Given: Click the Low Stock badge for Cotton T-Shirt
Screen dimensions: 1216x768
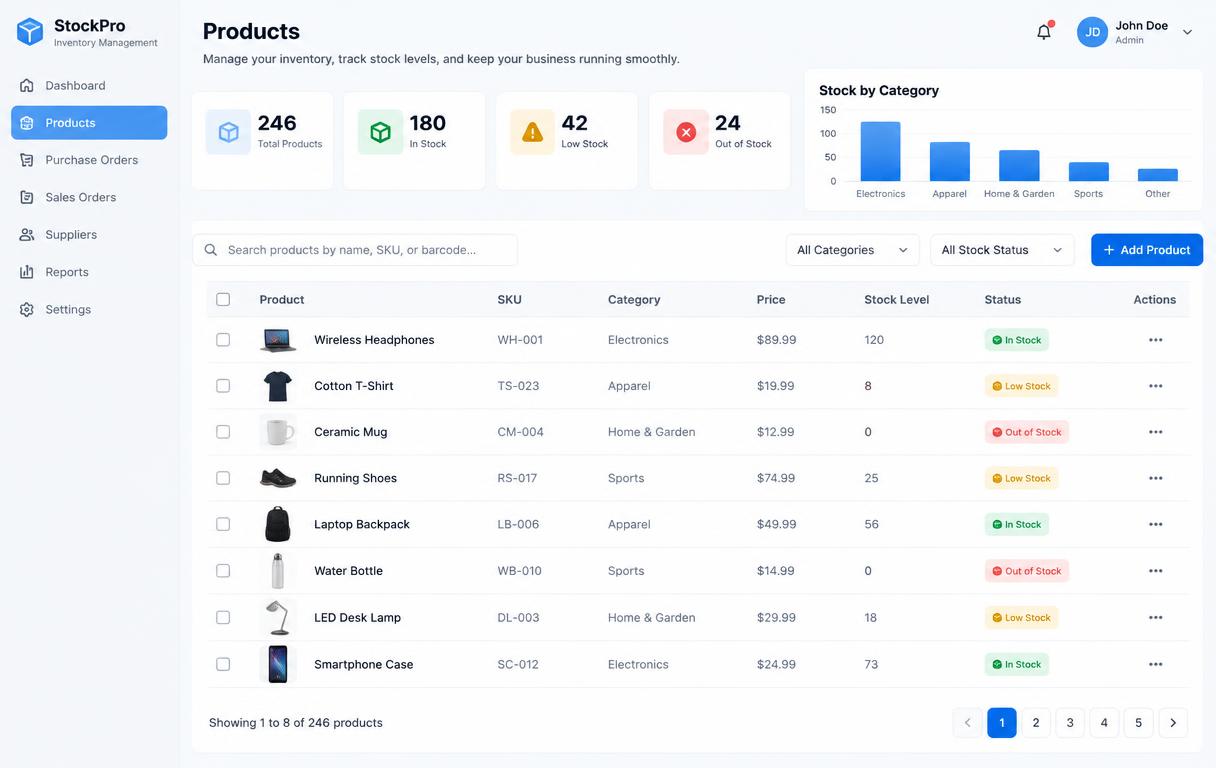Looking at the screenshot, I should (x=1021, y=386).
